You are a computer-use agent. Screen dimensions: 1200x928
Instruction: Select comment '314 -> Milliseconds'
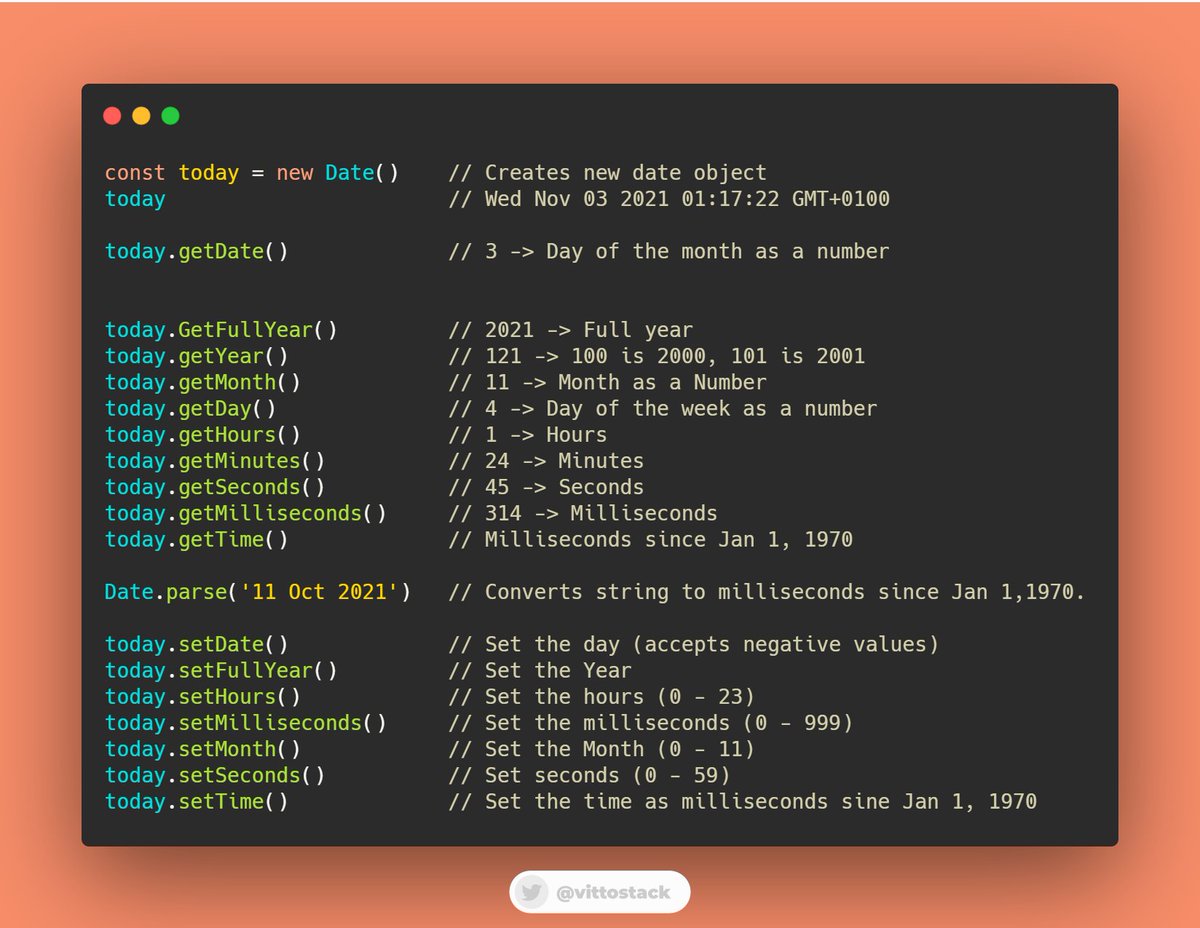click(x=601, y=513)
